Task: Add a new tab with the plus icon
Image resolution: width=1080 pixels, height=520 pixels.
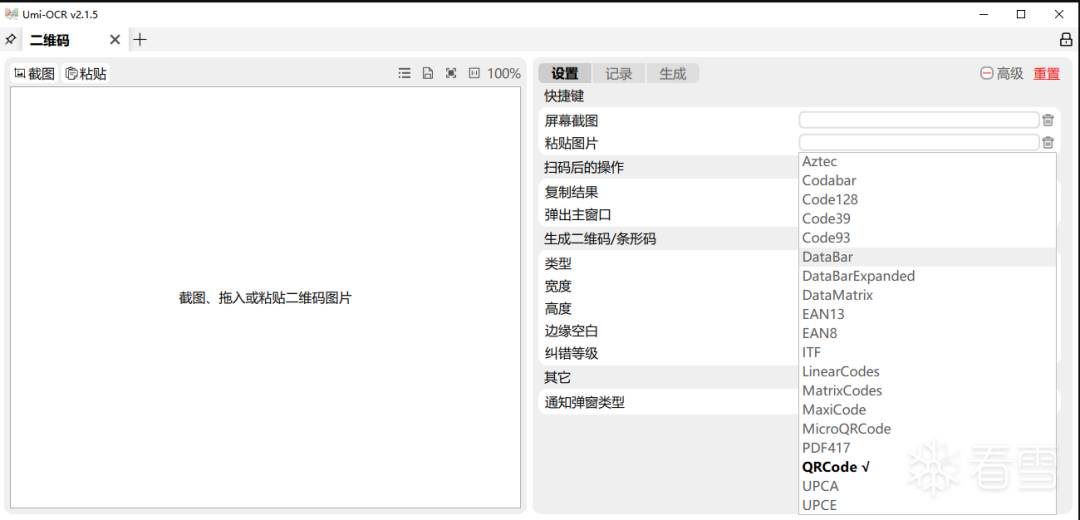Action: click(140, 40)
